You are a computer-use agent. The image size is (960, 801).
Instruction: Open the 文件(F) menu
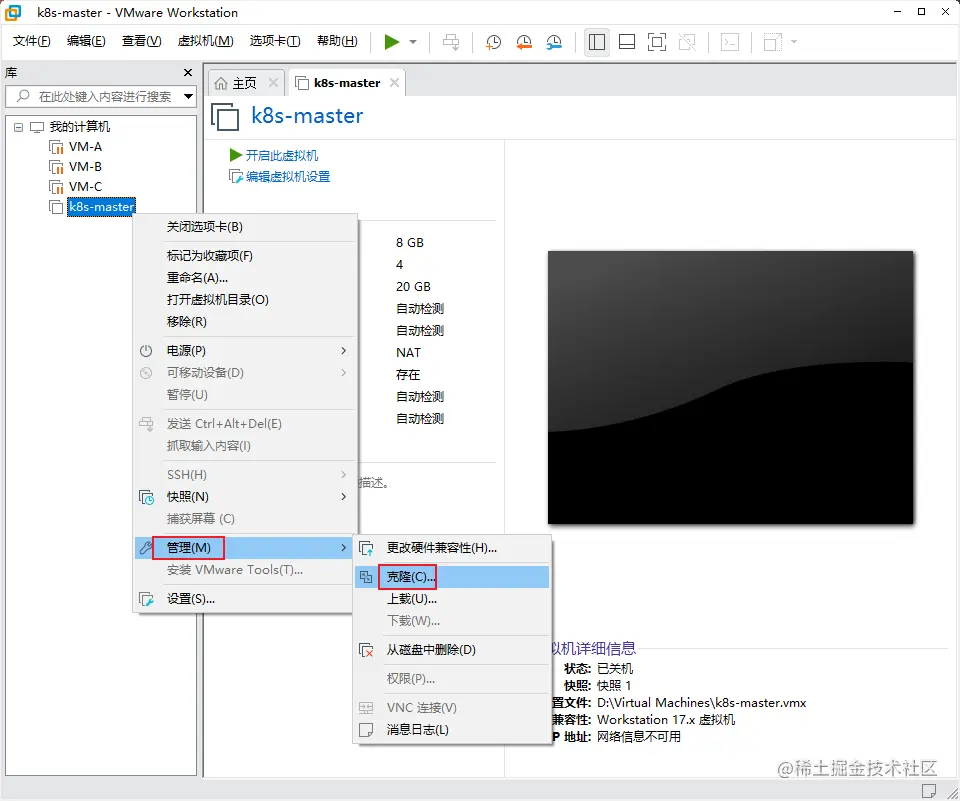click(31, 40)
